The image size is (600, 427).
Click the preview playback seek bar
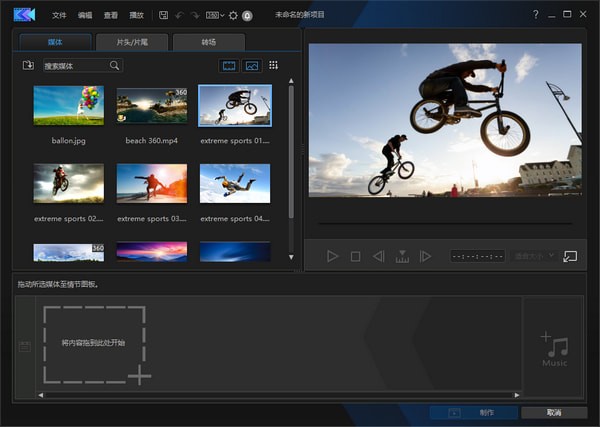[446, 223]
